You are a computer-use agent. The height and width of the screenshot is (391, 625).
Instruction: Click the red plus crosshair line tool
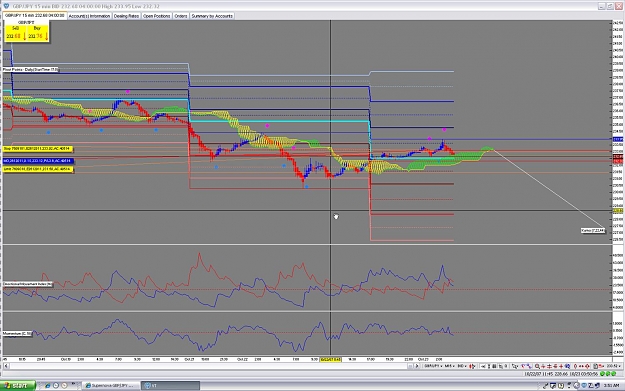click(561, 366)
